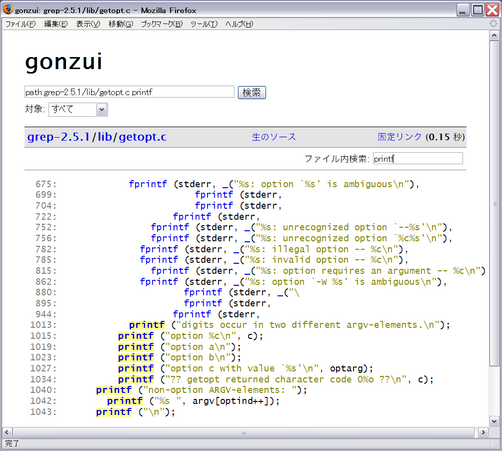Click the vertical scrollbar thumb
Image resolution: width=502 pixels, height=451 pixels.
pyautogui.click(x=494, y=203)
